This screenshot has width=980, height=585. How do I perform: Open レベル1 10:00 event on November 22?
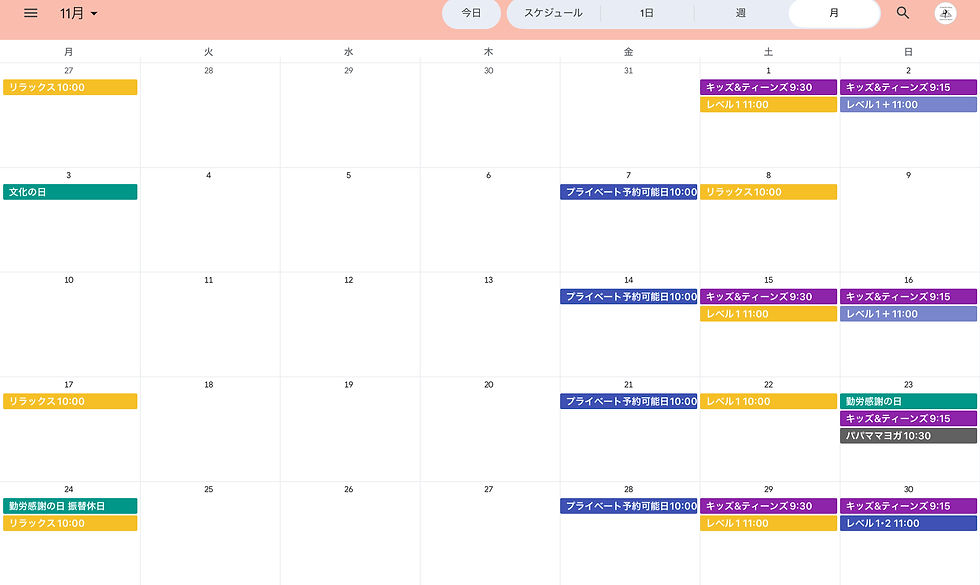768,401
